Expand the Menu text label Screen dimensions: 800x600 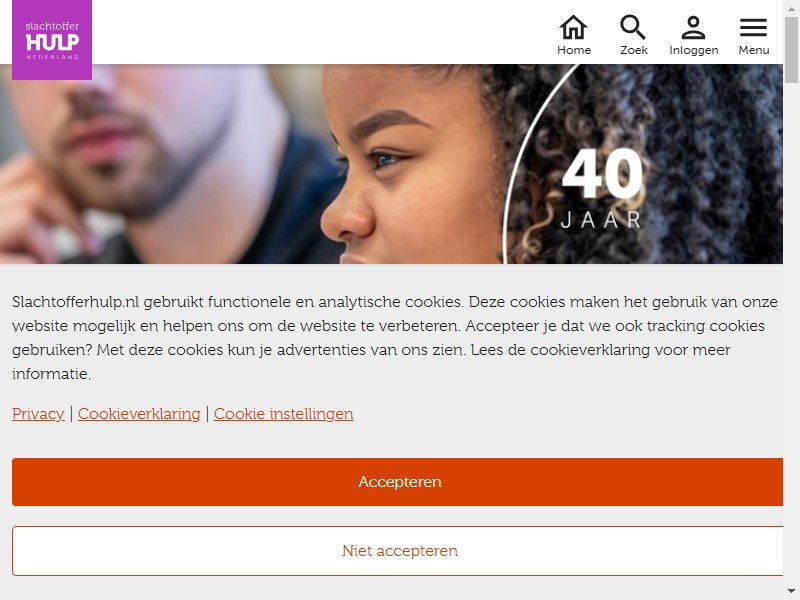pos(754,50)
